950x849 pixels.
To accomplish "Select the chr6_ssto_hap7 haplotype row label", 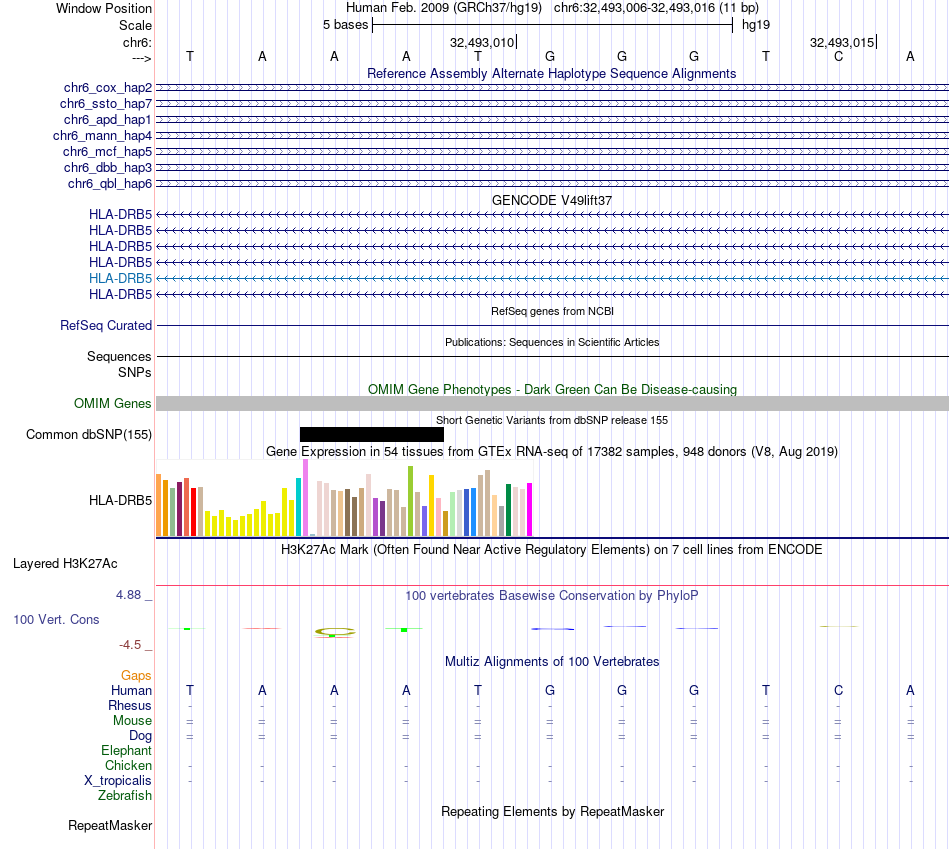I will [x=106, y=104].
